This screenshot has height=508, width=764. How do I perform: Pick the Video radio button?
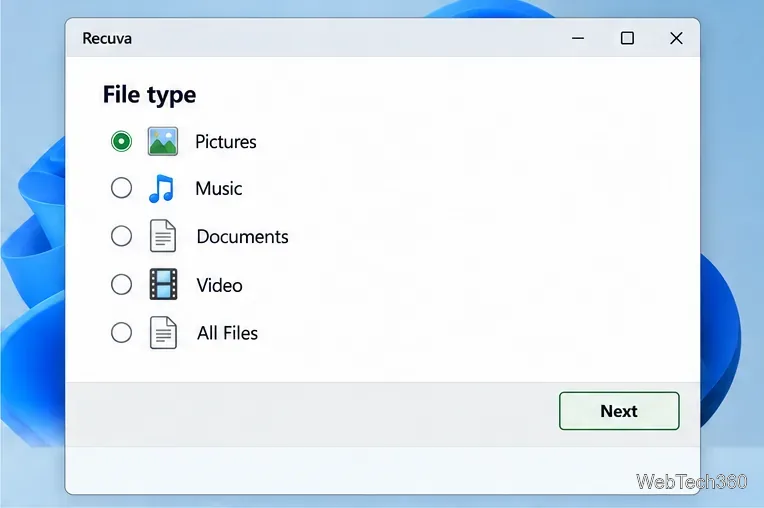tap(121, 284)
